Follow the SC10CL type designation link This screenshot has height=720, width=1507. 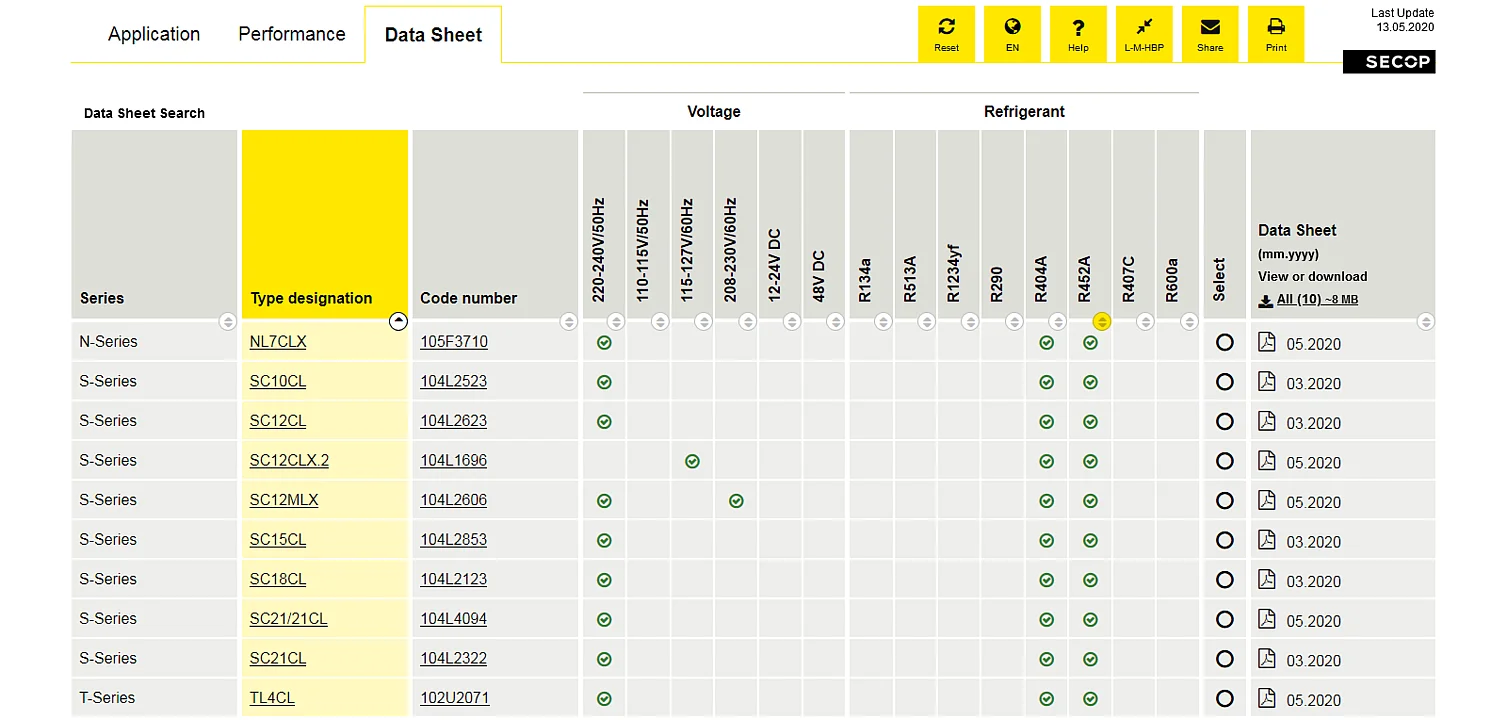(x=277, y=381)
